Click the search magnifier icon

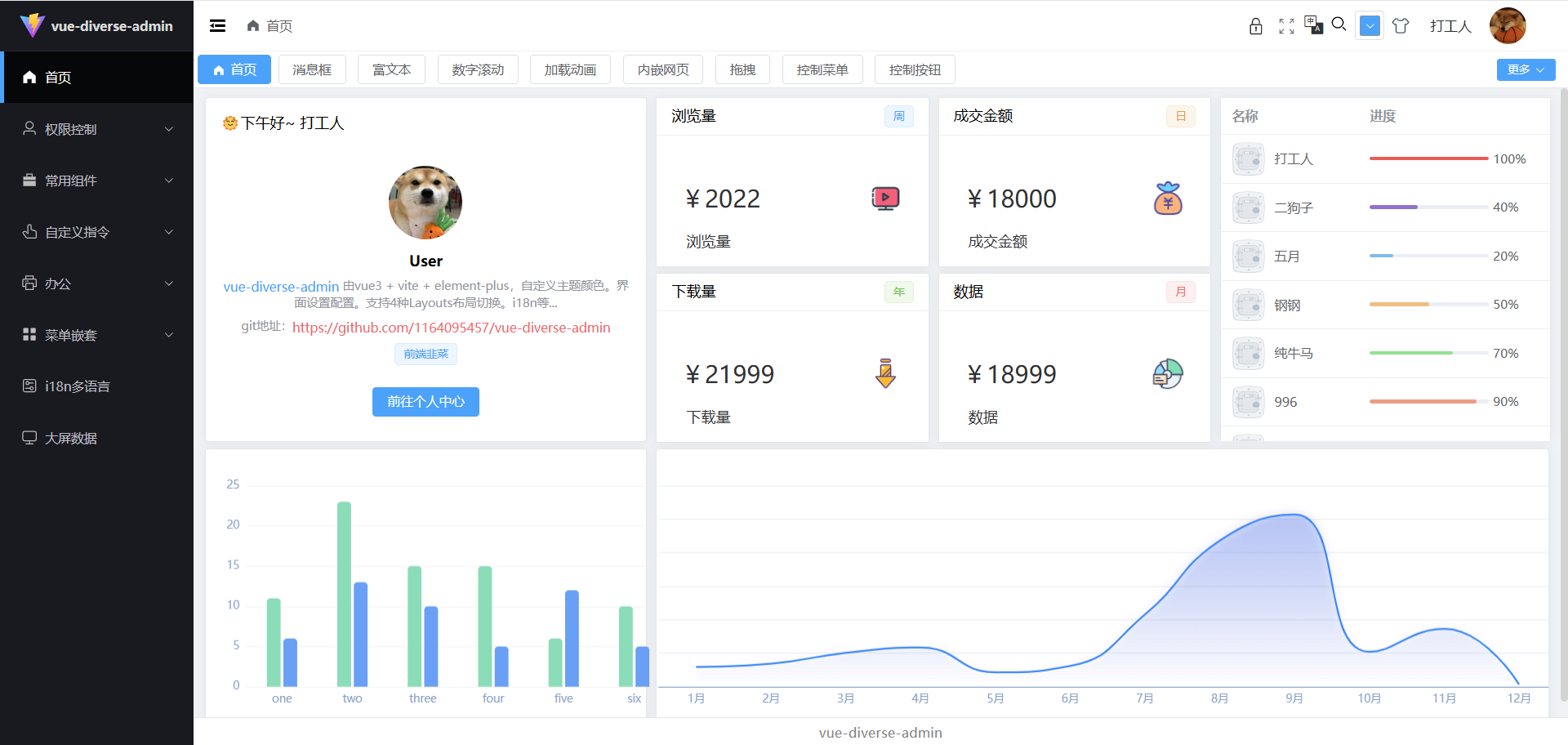point(1339,25)
